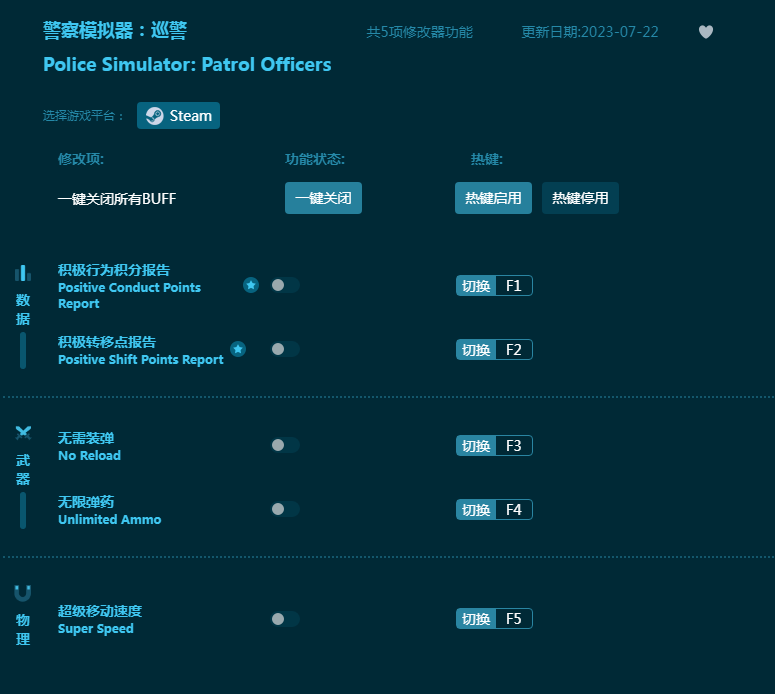Image resolution: width=775 pixels, height=694 pixels.
Task: Click the F3 hotkey field
Action: [514, 446]
